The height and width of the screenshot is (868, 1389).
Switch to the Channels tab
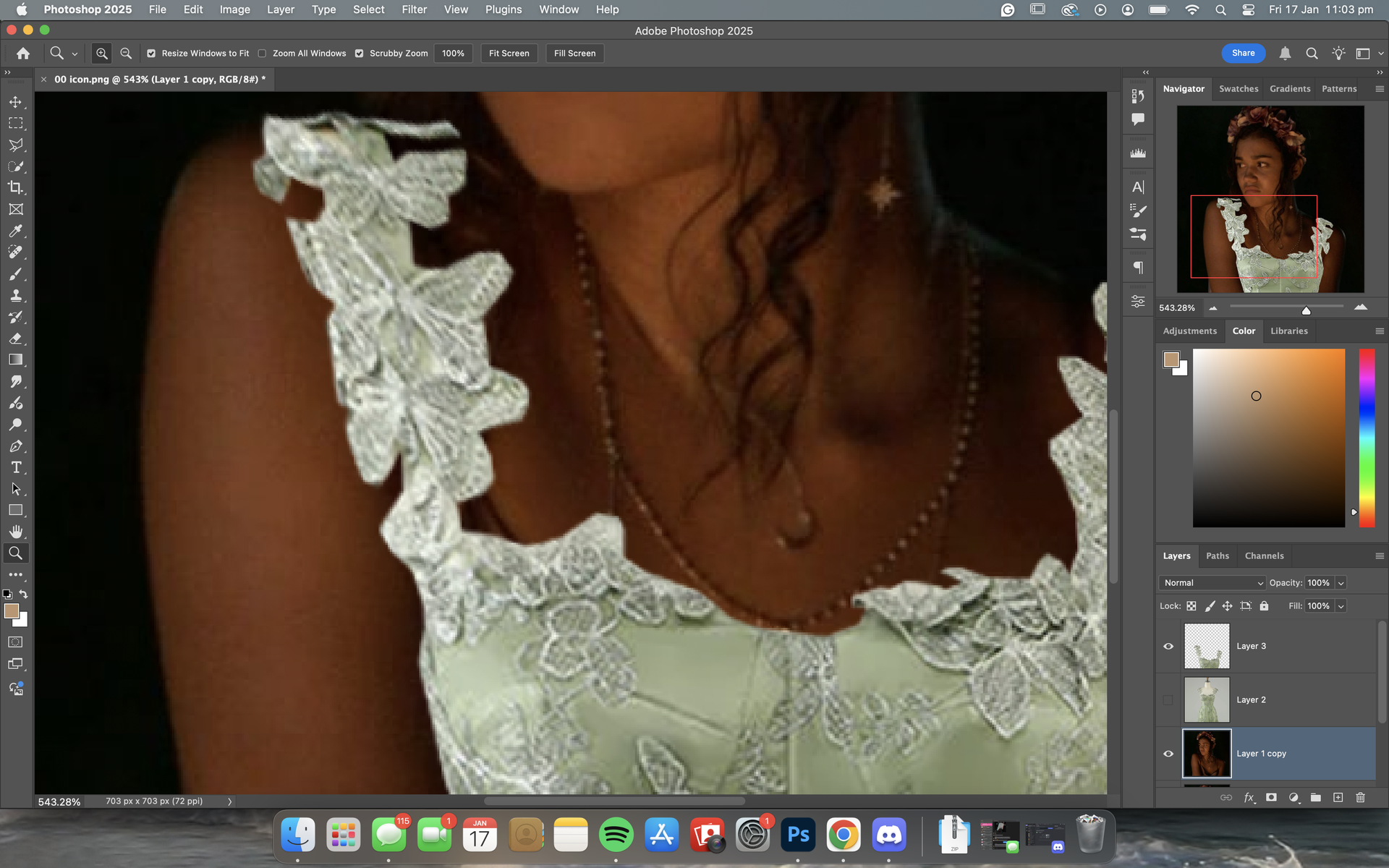pyautogui.click(x=1264, y=556)
